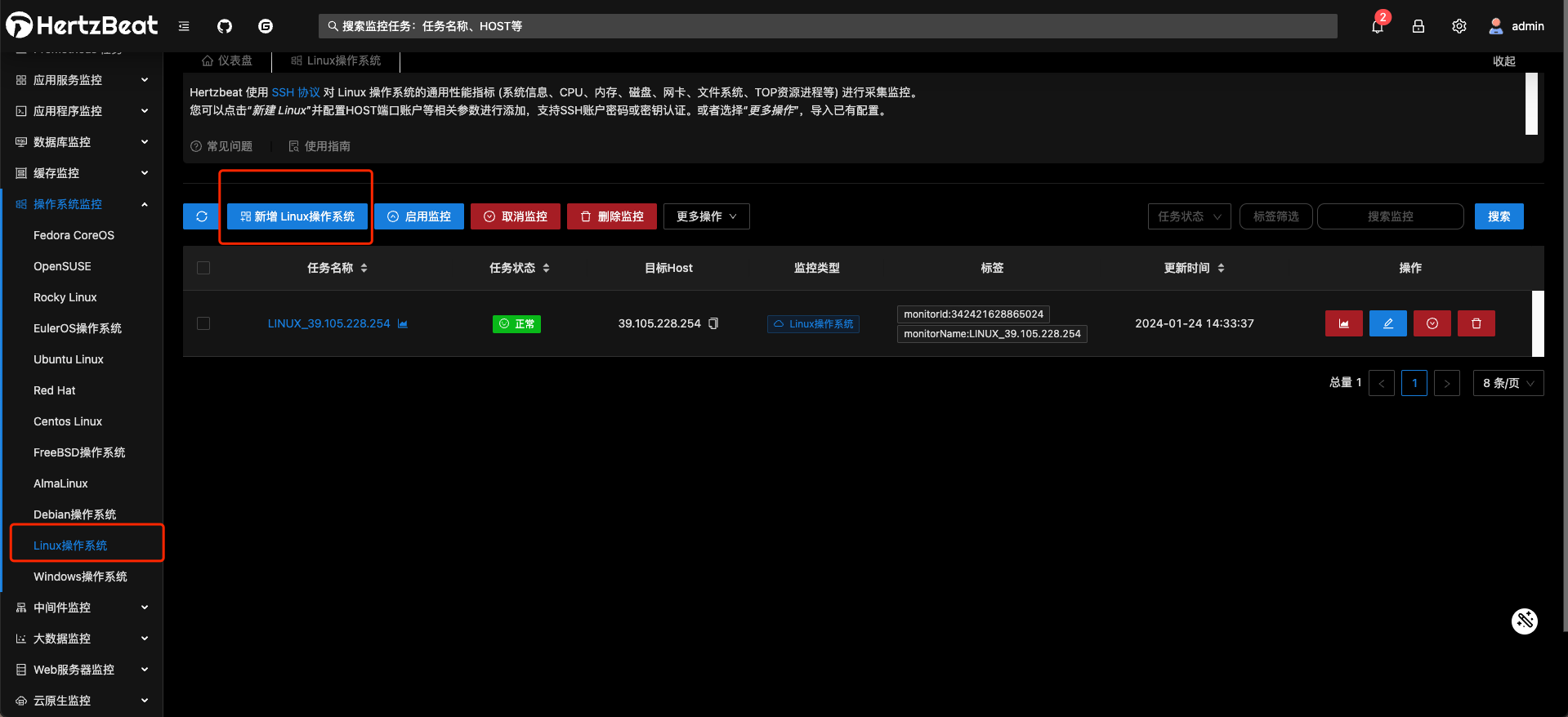This screenshot has width=1568, height=717.
Task: Click the GitHub icon in header
Action: click(x=225, y=26)
